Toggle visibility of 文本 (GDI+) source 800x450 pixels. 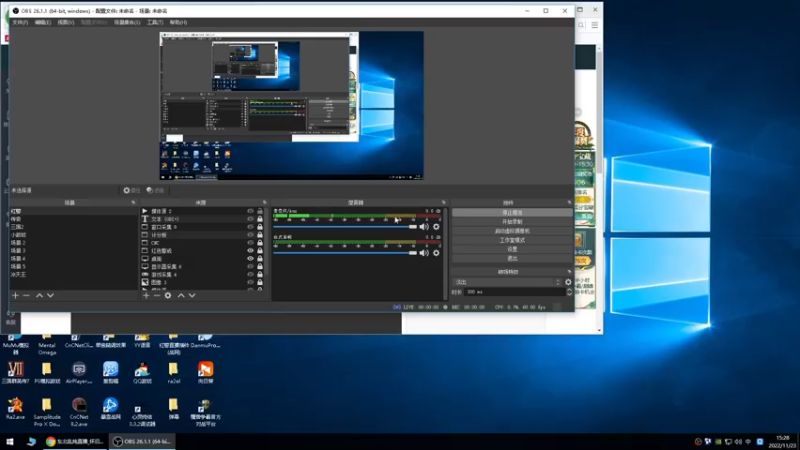coord(250,219)
